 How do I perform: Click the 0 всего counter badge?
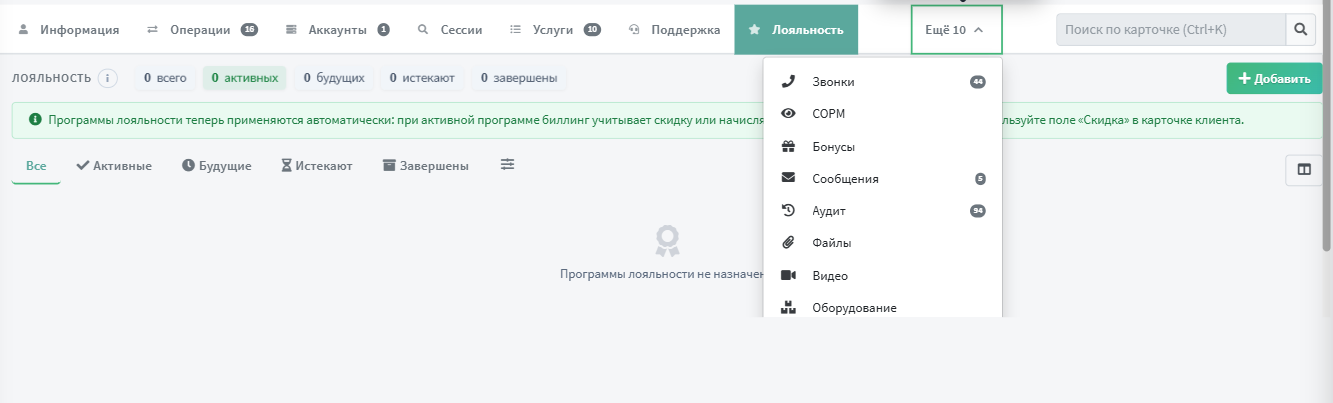point(165,78)
